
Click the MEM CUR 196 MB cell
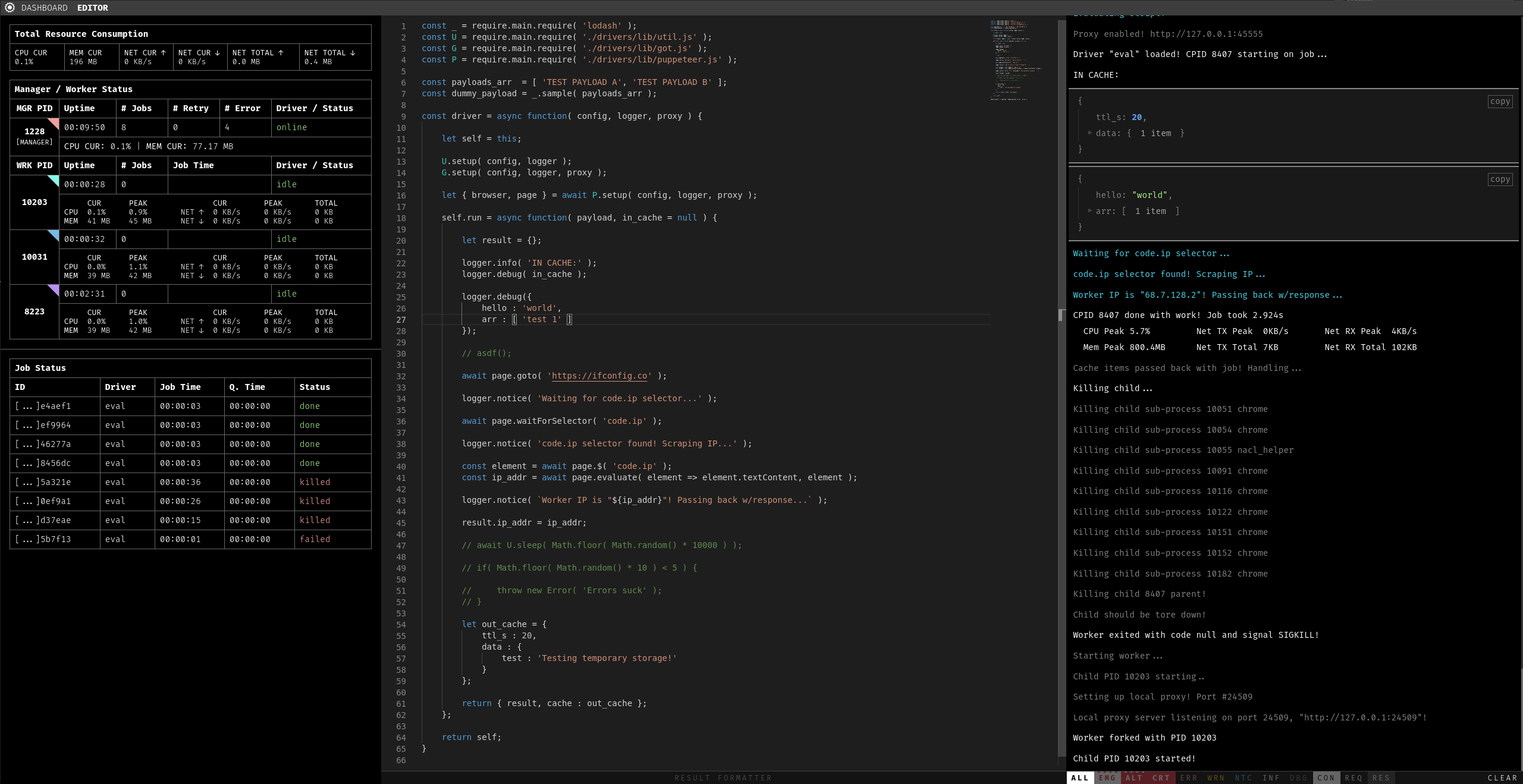coord(92,57)
